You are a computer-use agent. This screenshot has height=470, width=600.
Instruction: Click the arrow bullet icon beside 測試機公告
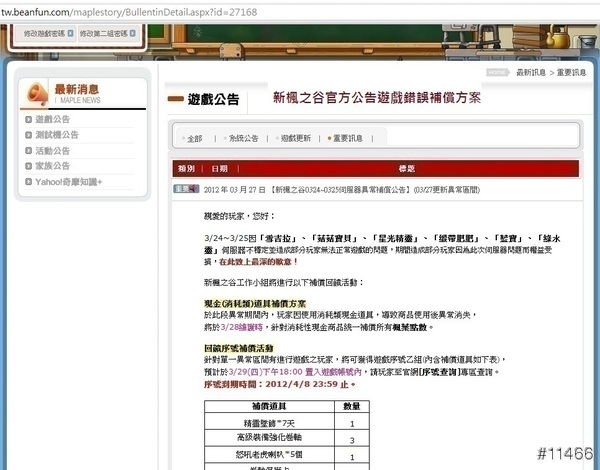pyautogui.click(x=28, y=135)
